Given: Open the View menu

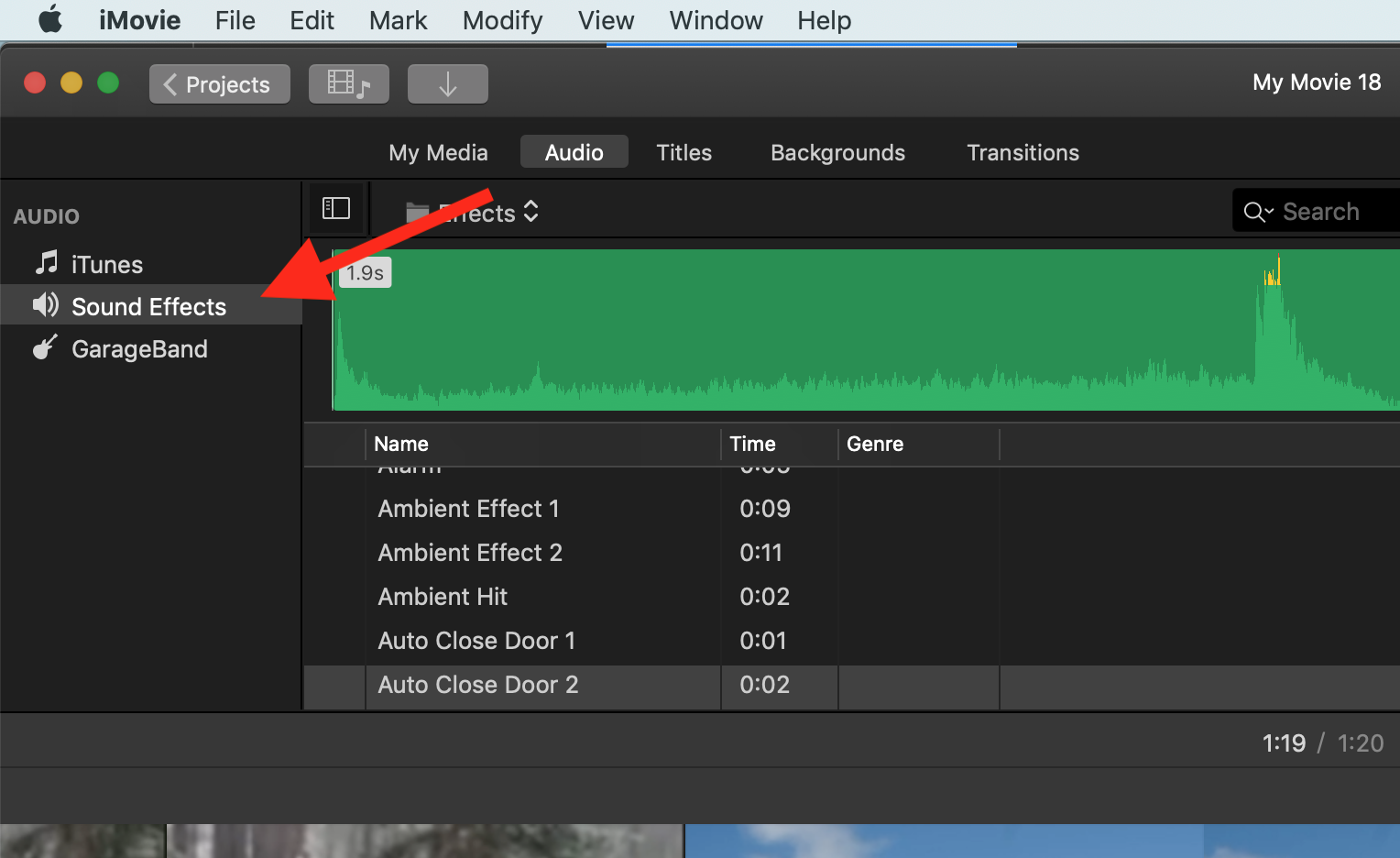Looking at the screenshot, I should [606, 20].
